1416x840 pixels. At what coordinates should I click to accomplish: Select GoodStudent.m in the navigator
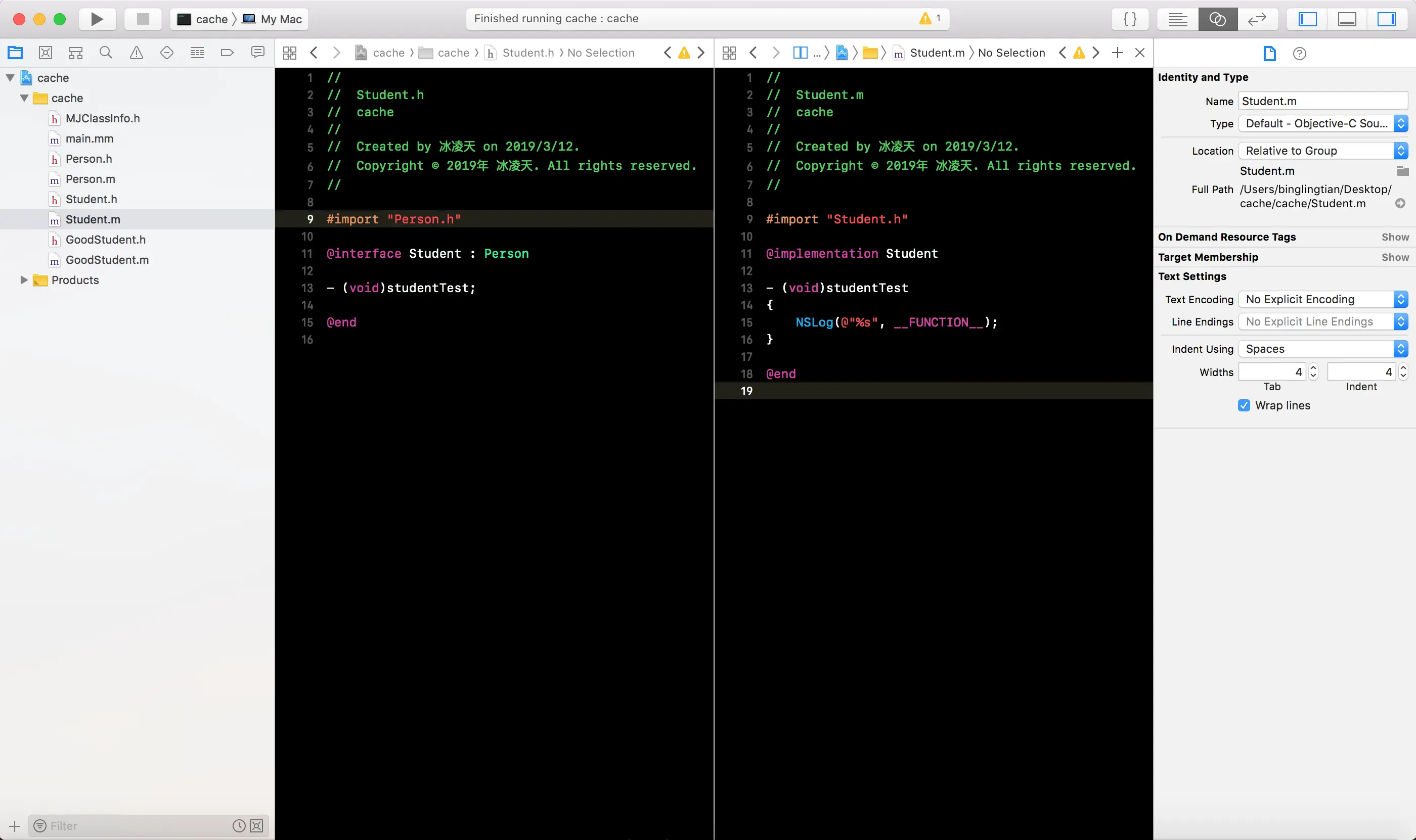(x=107, y=260)
